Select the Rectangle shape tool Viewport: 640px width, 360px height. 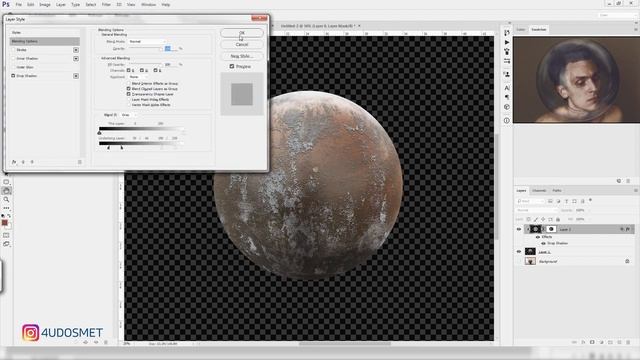click(x=6, y=182)
